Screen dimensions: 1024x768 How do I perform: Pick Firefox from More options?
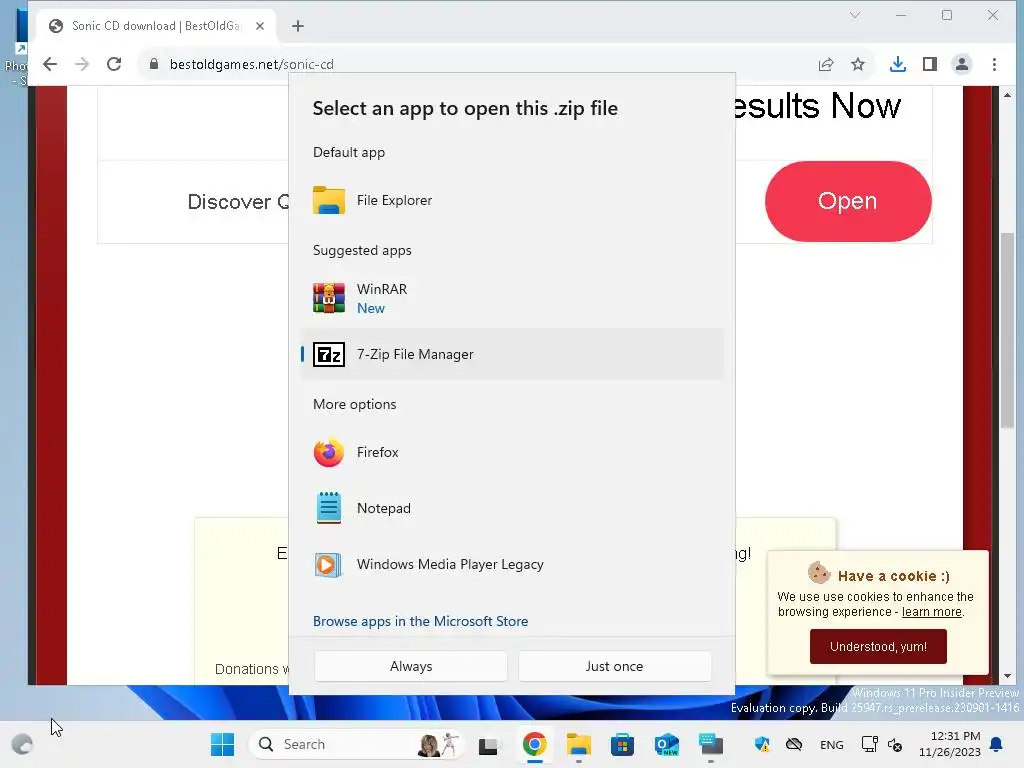point(512,453)
